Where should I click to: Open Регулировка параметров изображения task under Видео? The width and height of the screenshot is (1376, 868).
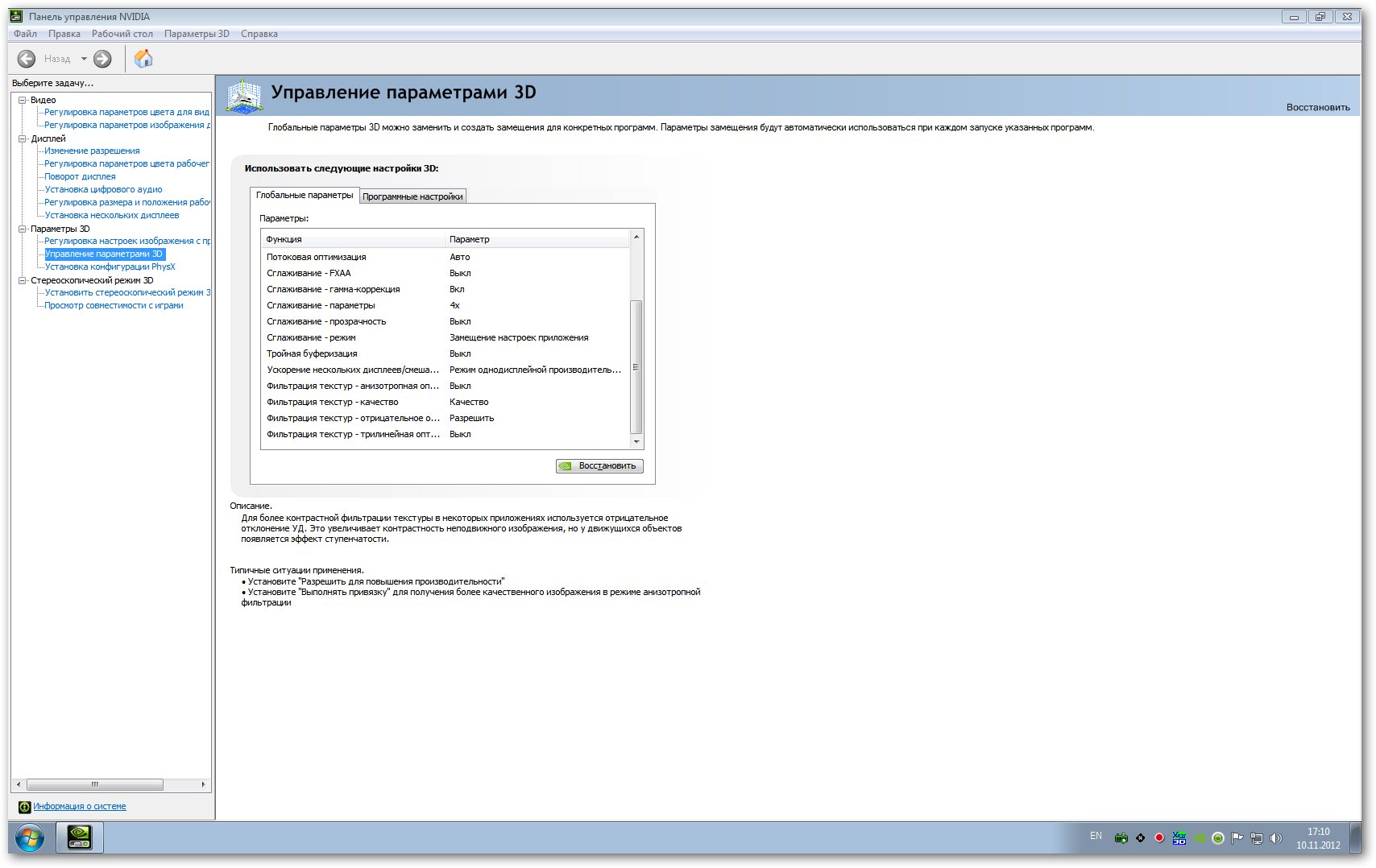coord(127,125)
